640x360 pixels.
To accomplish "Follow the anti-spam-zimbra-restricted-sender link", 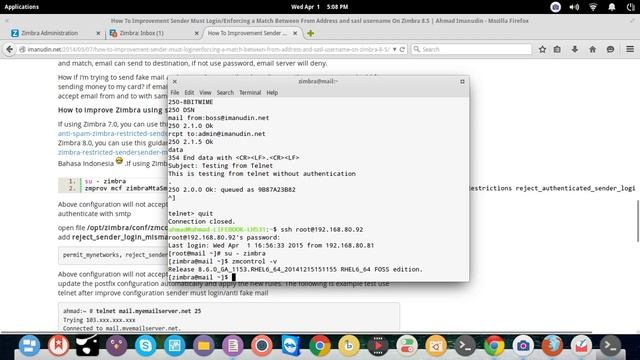I will tap(113, 133).
